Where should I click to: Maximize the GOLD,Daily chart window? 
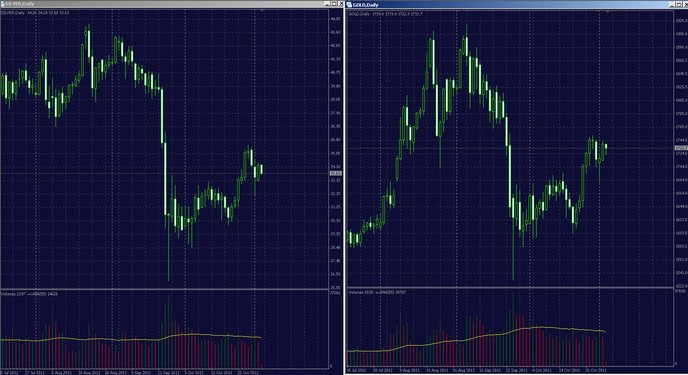coord(679,4)
